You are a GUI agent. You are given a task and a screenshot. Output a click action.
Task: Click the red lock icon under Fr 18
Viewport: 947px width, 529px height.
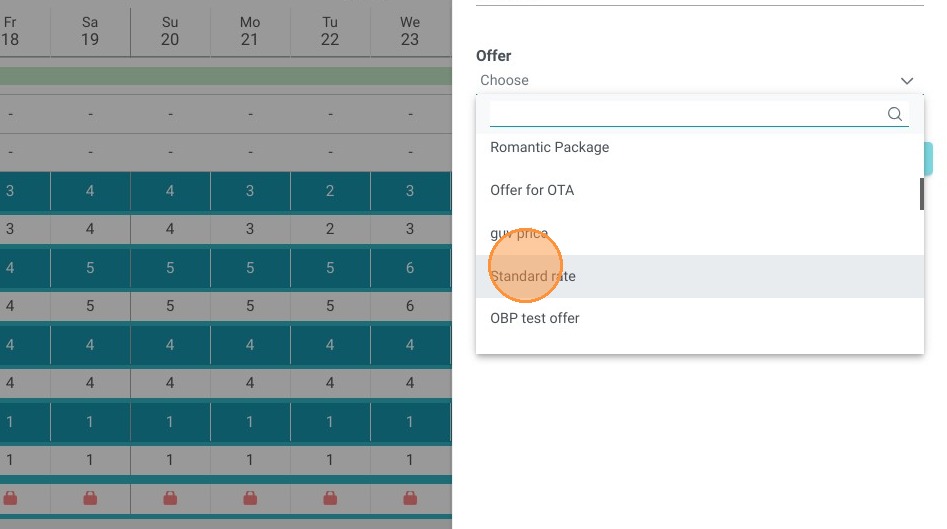click(10, 498)
